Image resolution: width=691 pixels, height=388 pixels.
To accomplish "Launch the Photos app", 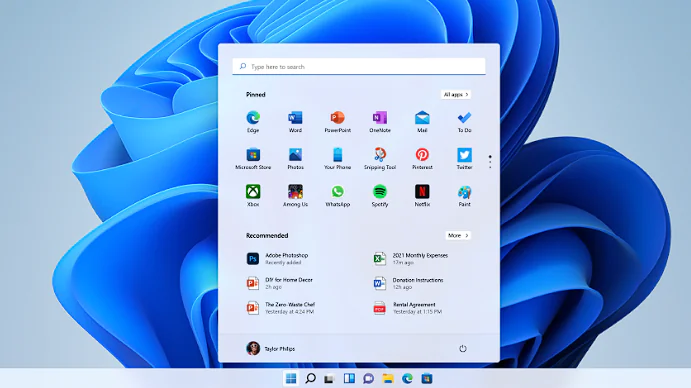I will click(x=295, y=159).
